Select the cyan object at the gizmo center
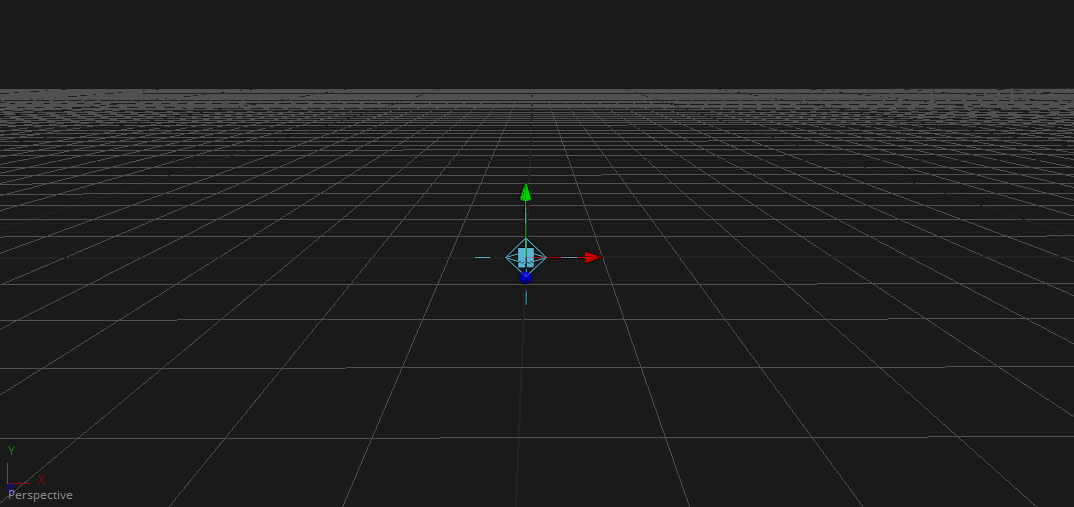 pos(526,258)
